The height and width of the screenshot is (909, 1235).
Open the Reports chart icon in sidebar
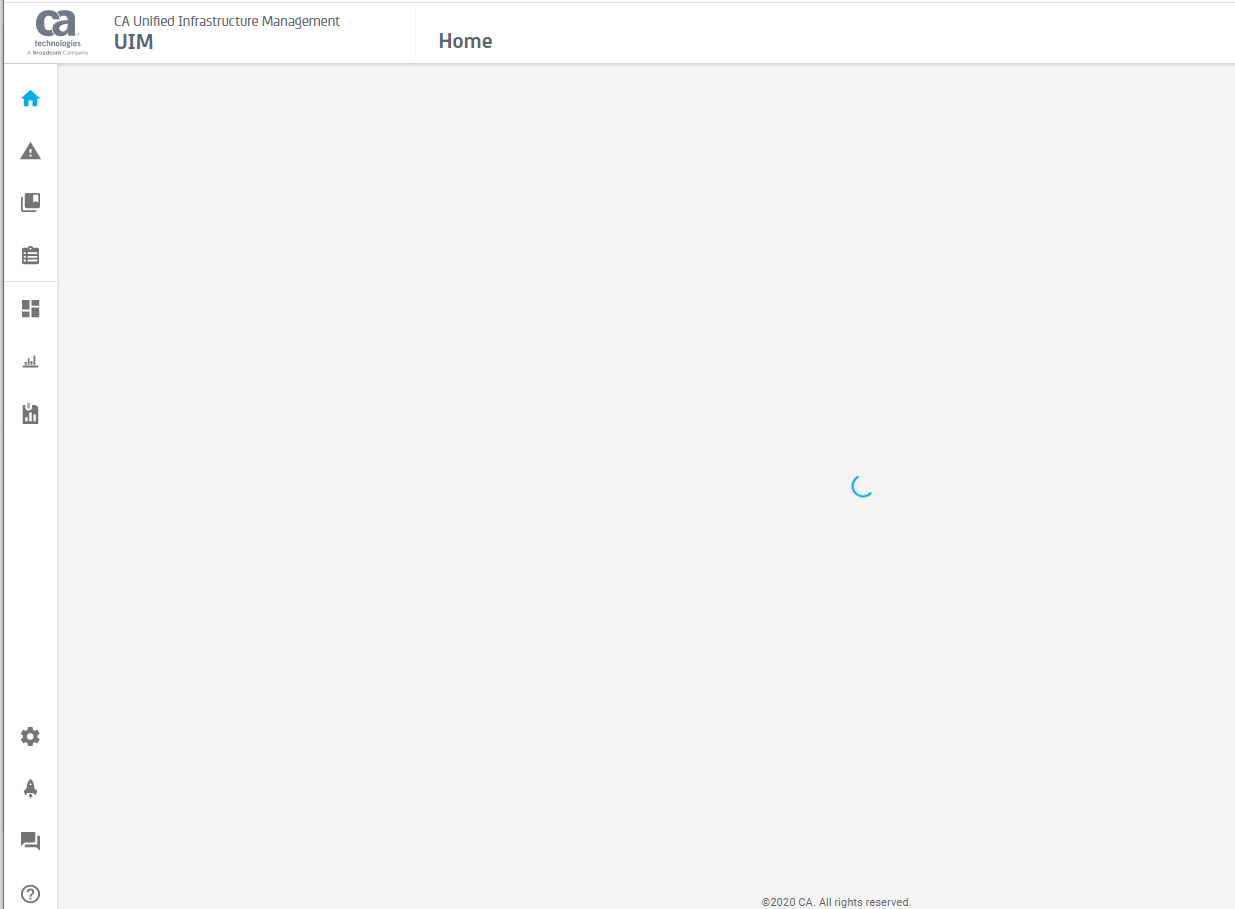pyautogui.click(x=30, y=413)
